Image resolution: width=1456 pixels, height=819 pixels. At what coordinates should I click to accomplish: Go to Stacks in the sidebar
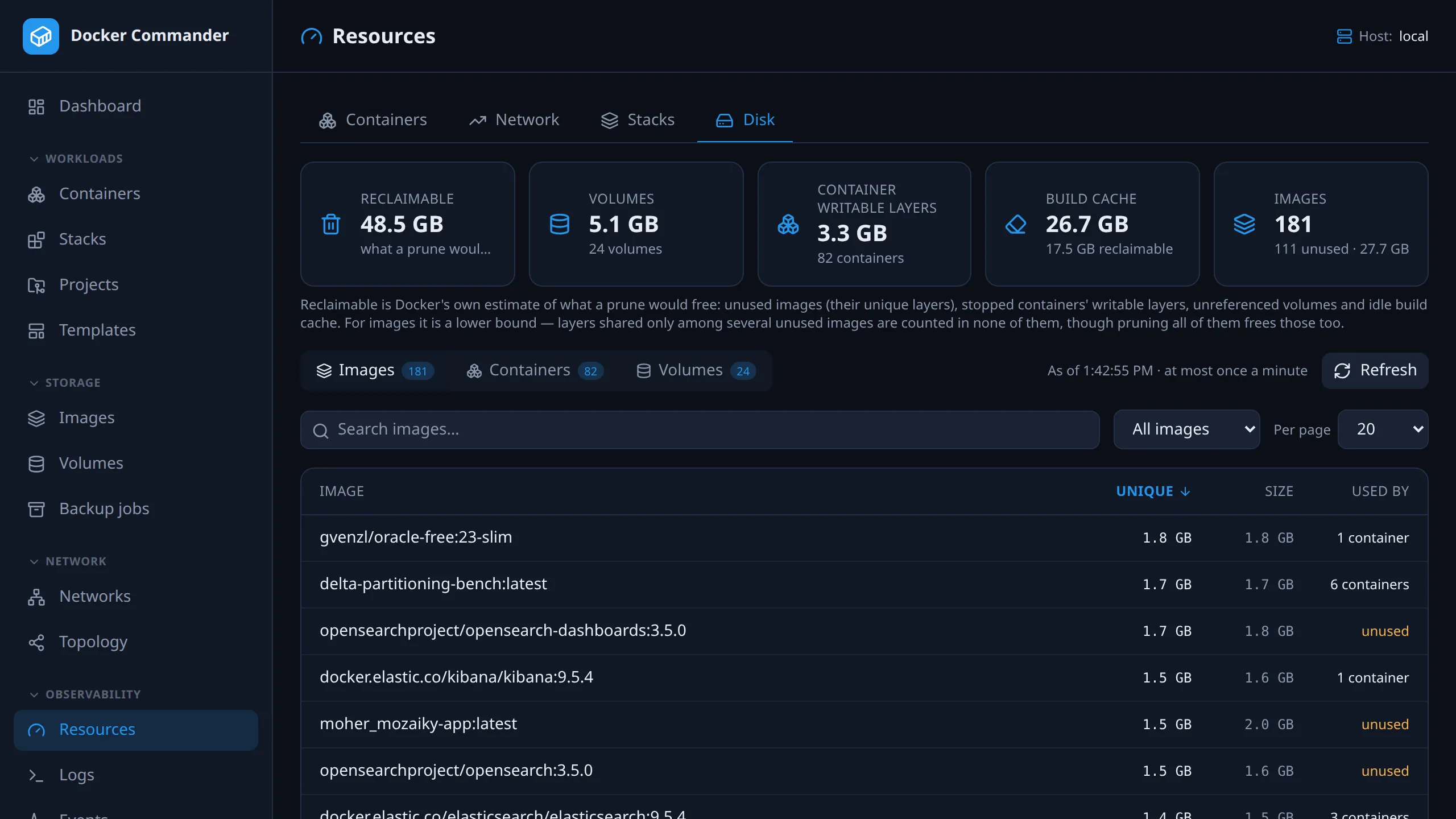136,239
